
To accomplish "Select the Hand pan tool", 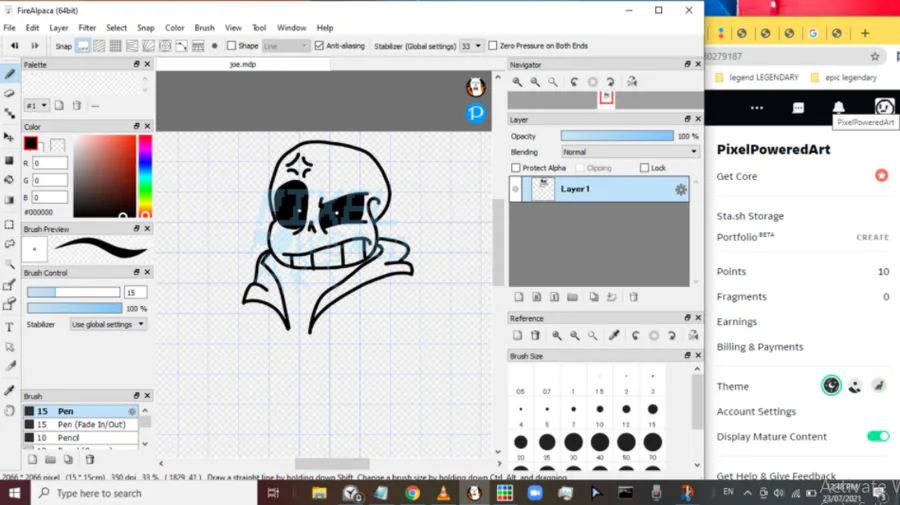I will click(x=9, y=410).
